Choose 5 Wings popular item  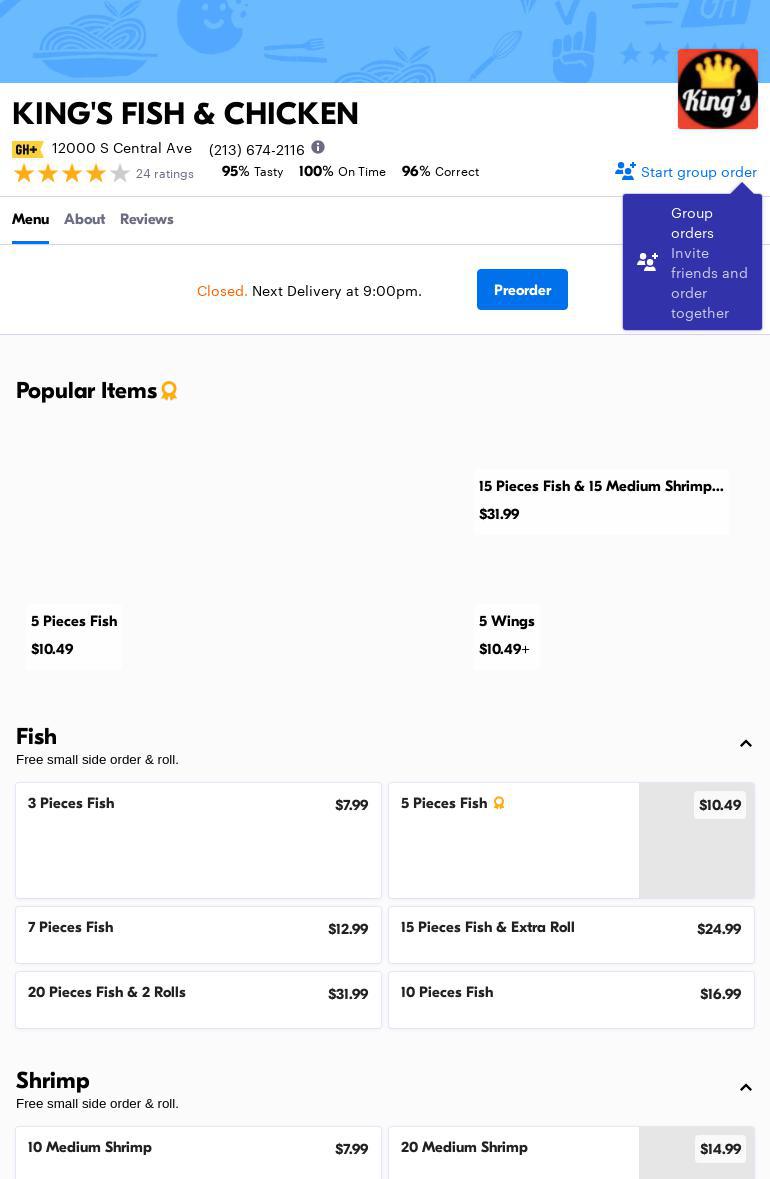[x=506, y=635]
